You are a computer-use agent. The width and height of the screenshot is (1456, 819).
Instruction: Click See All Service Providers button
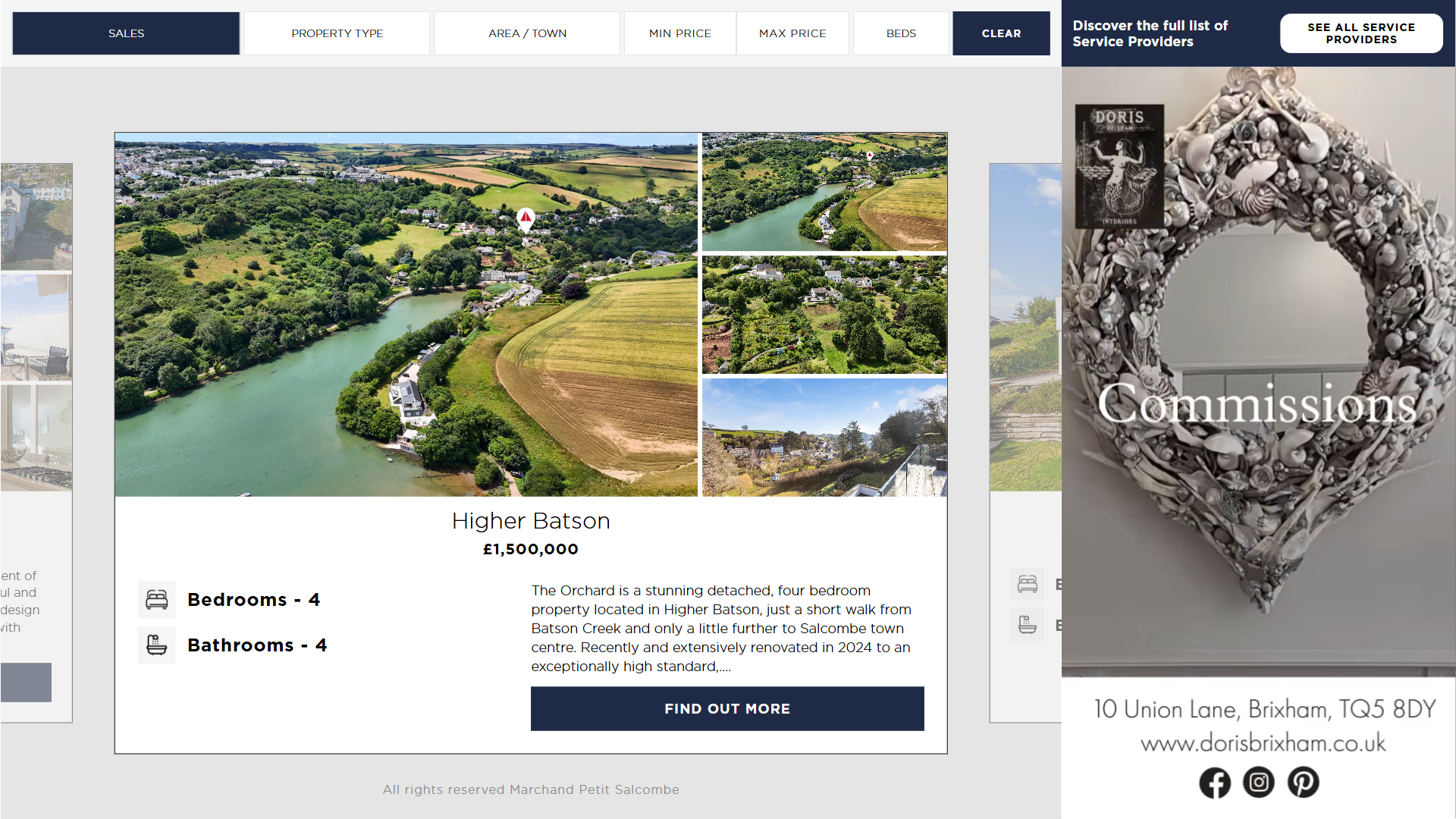click(x=1360, y=33)
